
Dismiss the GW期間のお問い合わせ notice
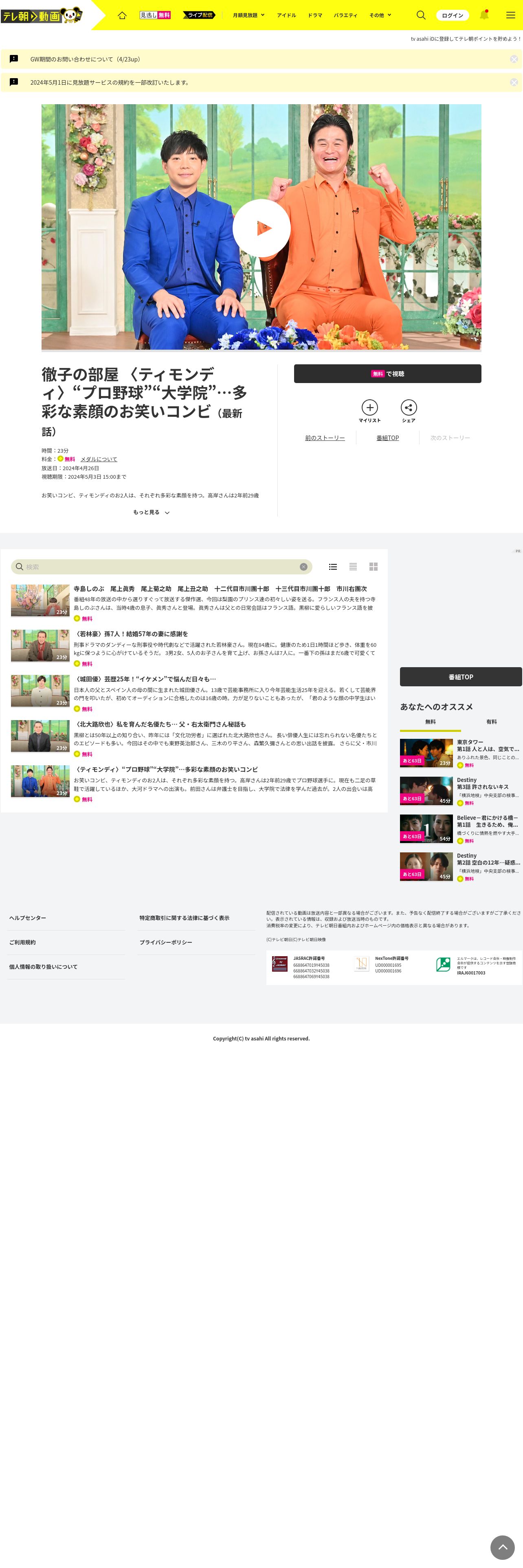(514, 59)
